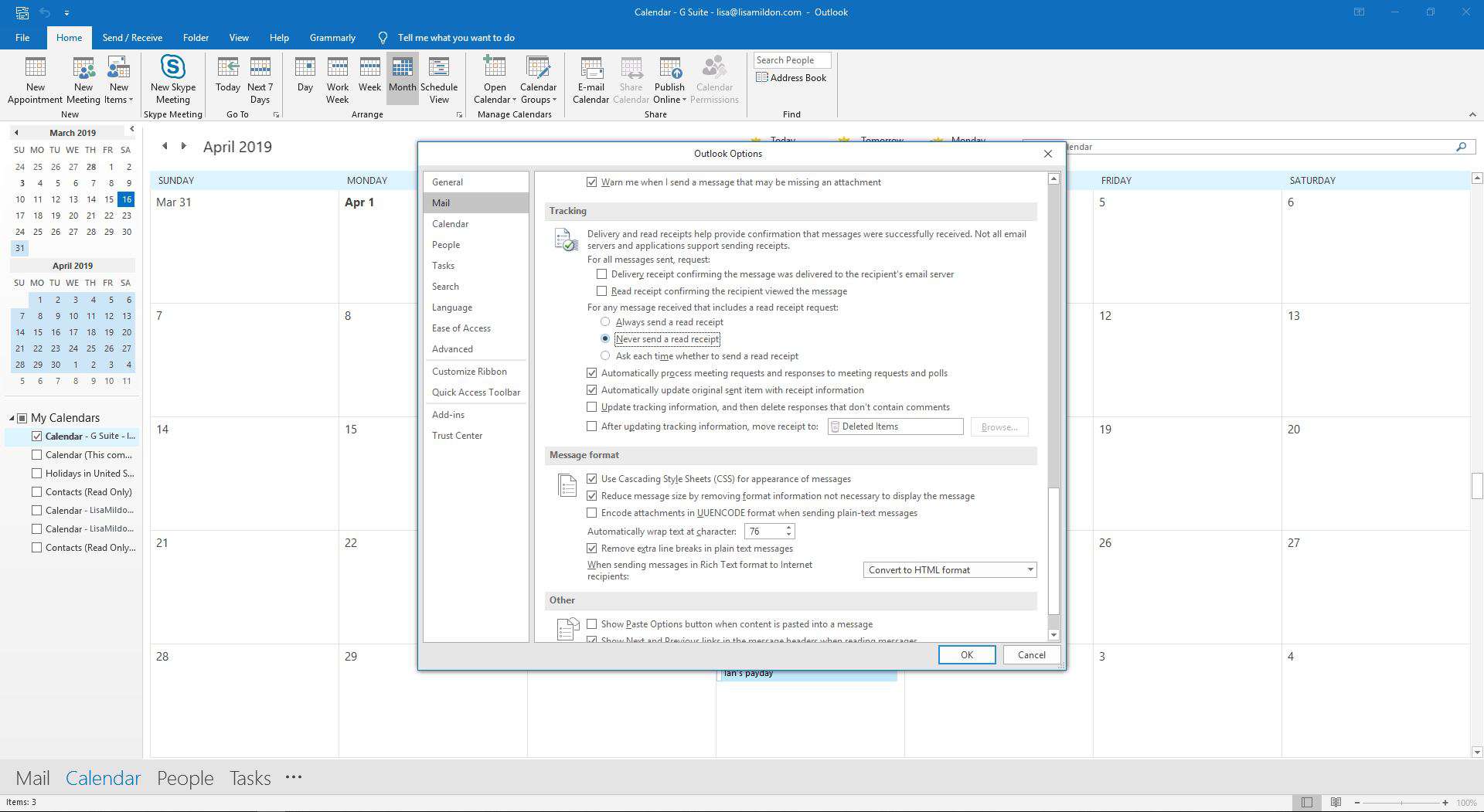The width and height of the screenshot is (1484, 812).
Task: Increase wrap text character spinner
Action: [788, 528]
